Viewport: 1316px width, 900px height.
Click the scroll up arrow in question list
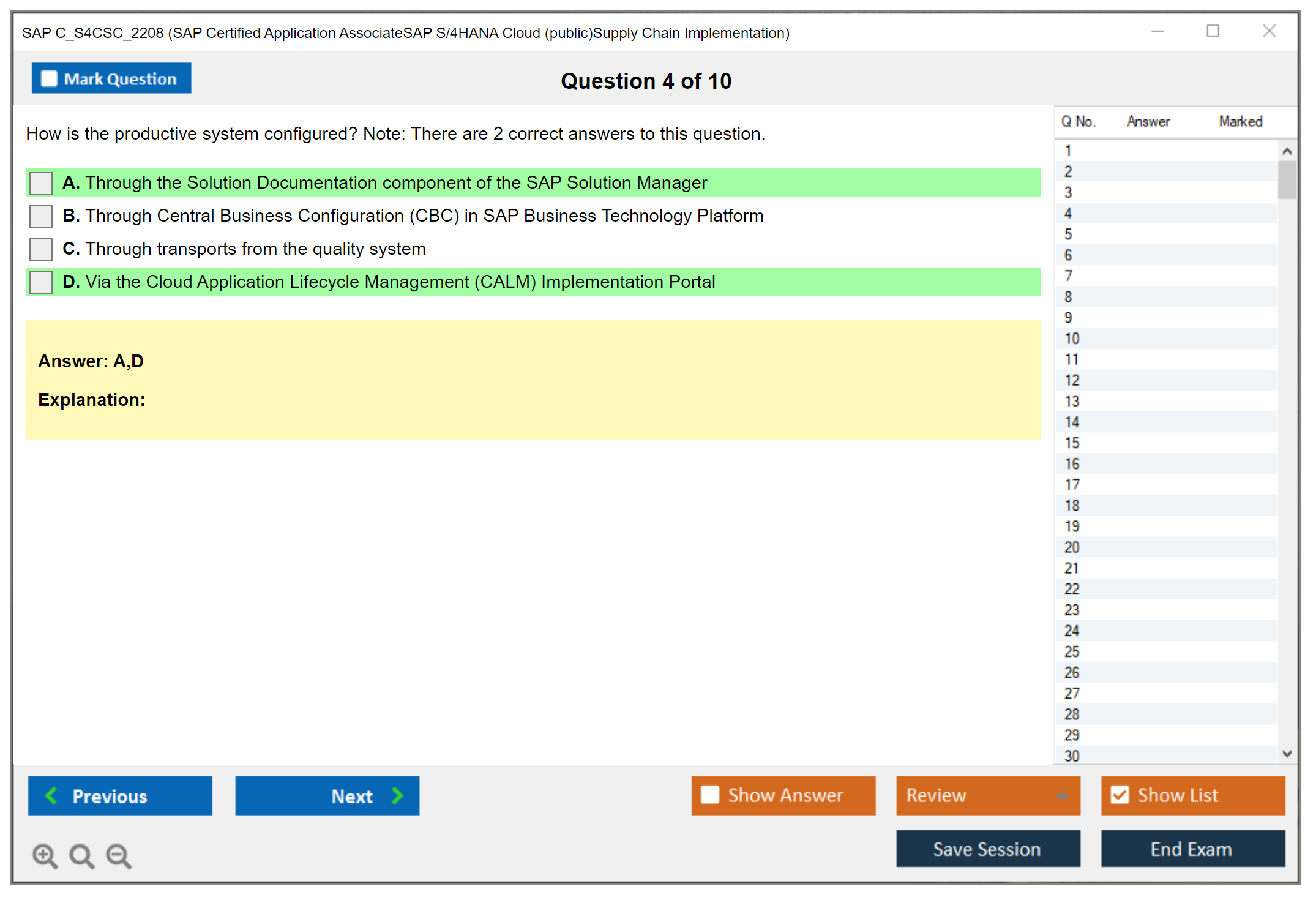coord(1287,151)
